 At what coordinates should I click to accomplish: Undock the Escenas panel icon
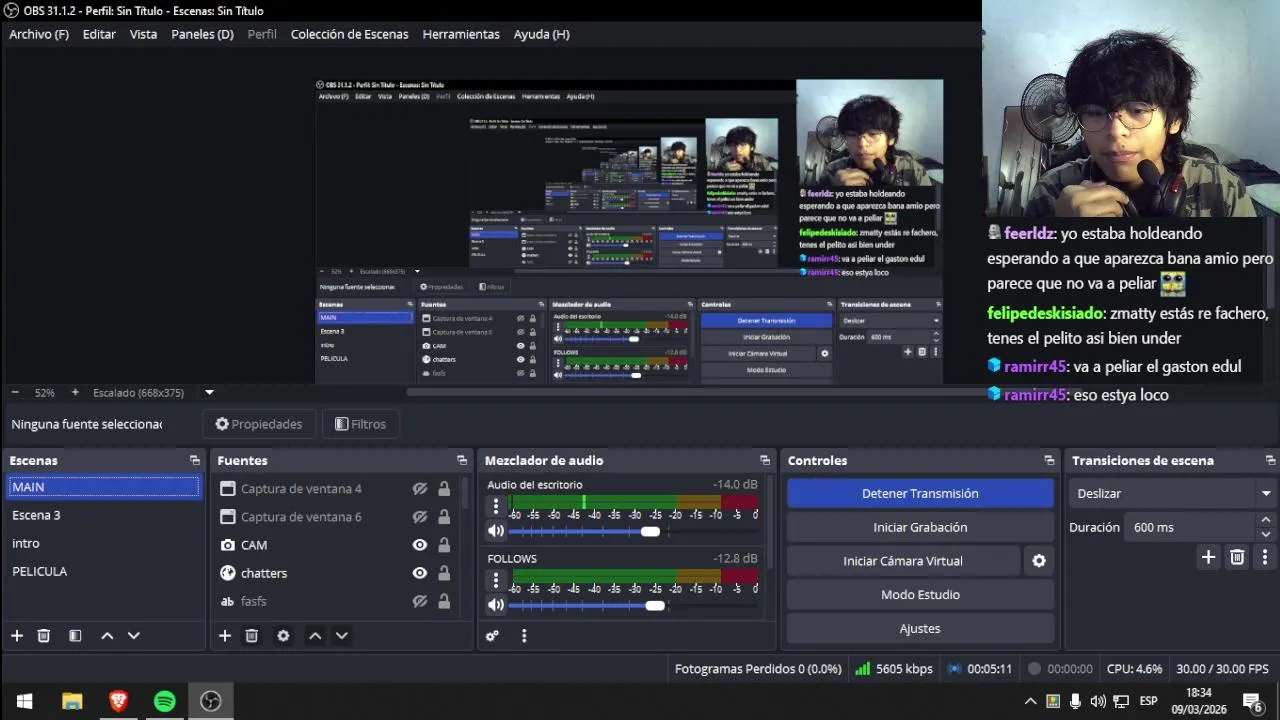click(x=195, y=461)
